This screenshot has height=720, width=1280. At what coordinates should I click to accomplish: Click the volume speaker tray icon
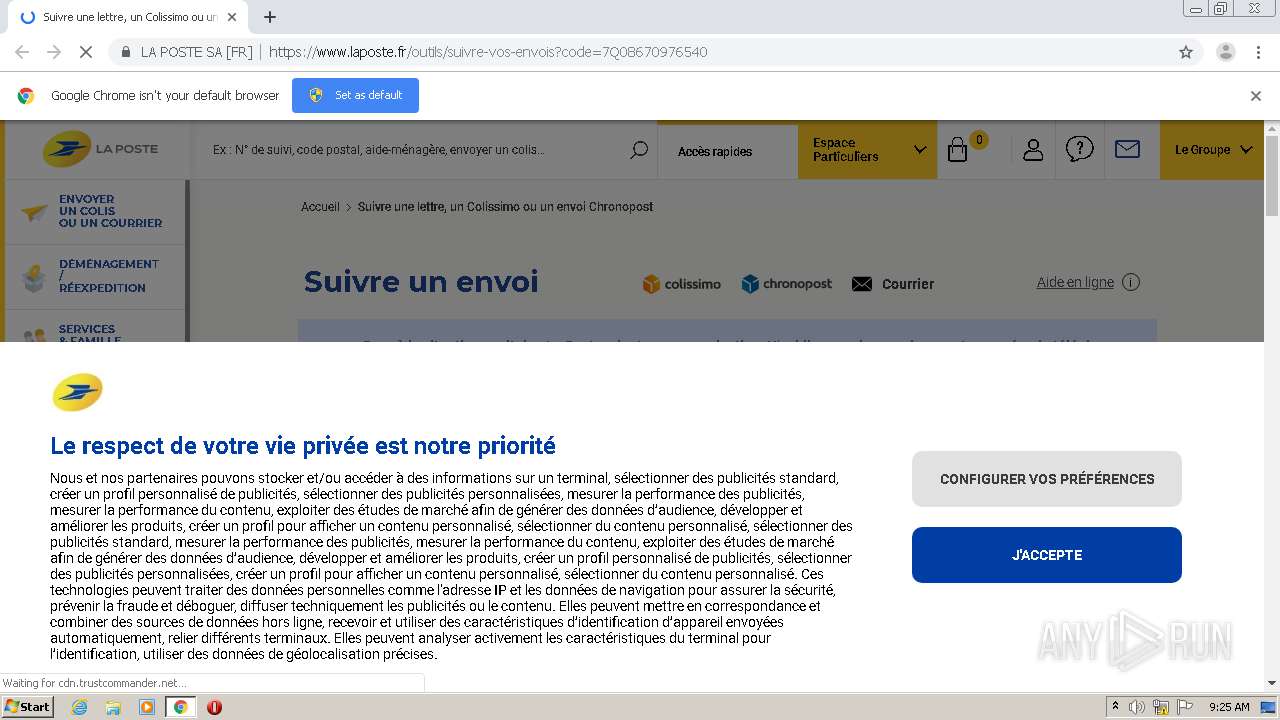(1137, 707)
